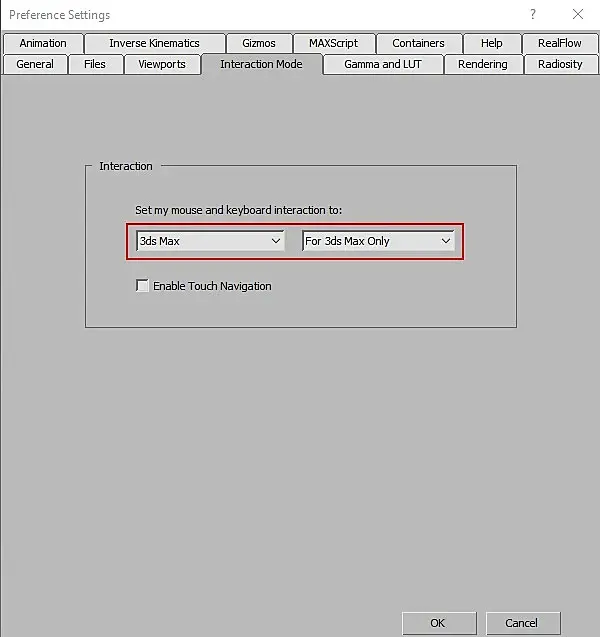Viewport: 600px width, 637px height.
Task: Enable Touch Navigation checkbox
Action: (x=142, y=286)
